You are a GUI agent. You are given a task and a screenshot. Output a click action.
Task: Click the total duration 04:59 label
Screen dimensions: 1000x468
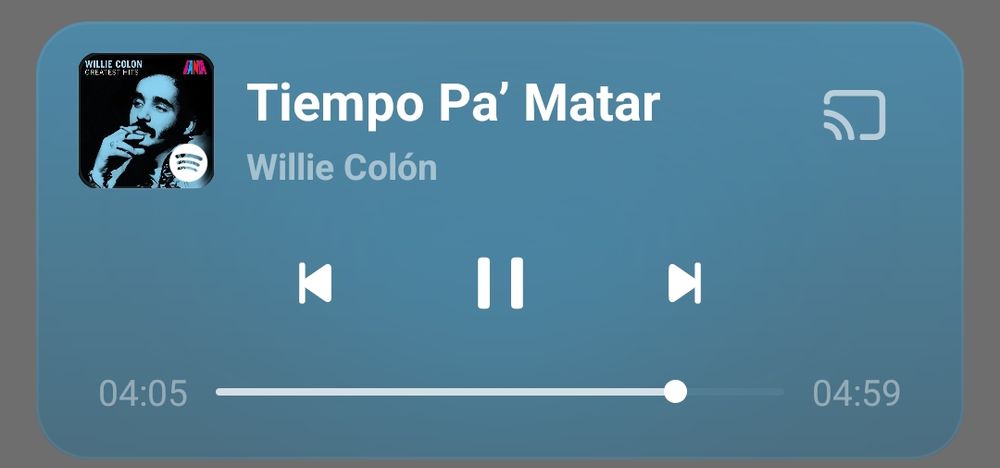point(857,393)
